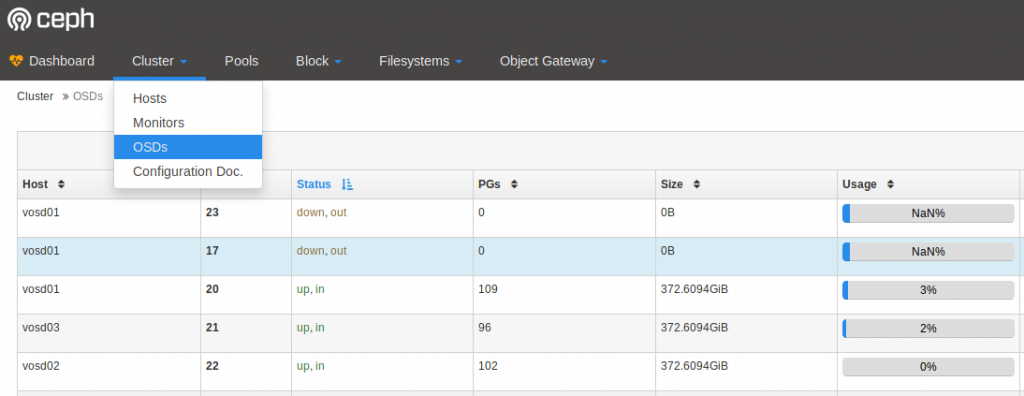Screen dimensions: 1024x396
Task: Click the 0% usage bar
Action: (928, 367)
